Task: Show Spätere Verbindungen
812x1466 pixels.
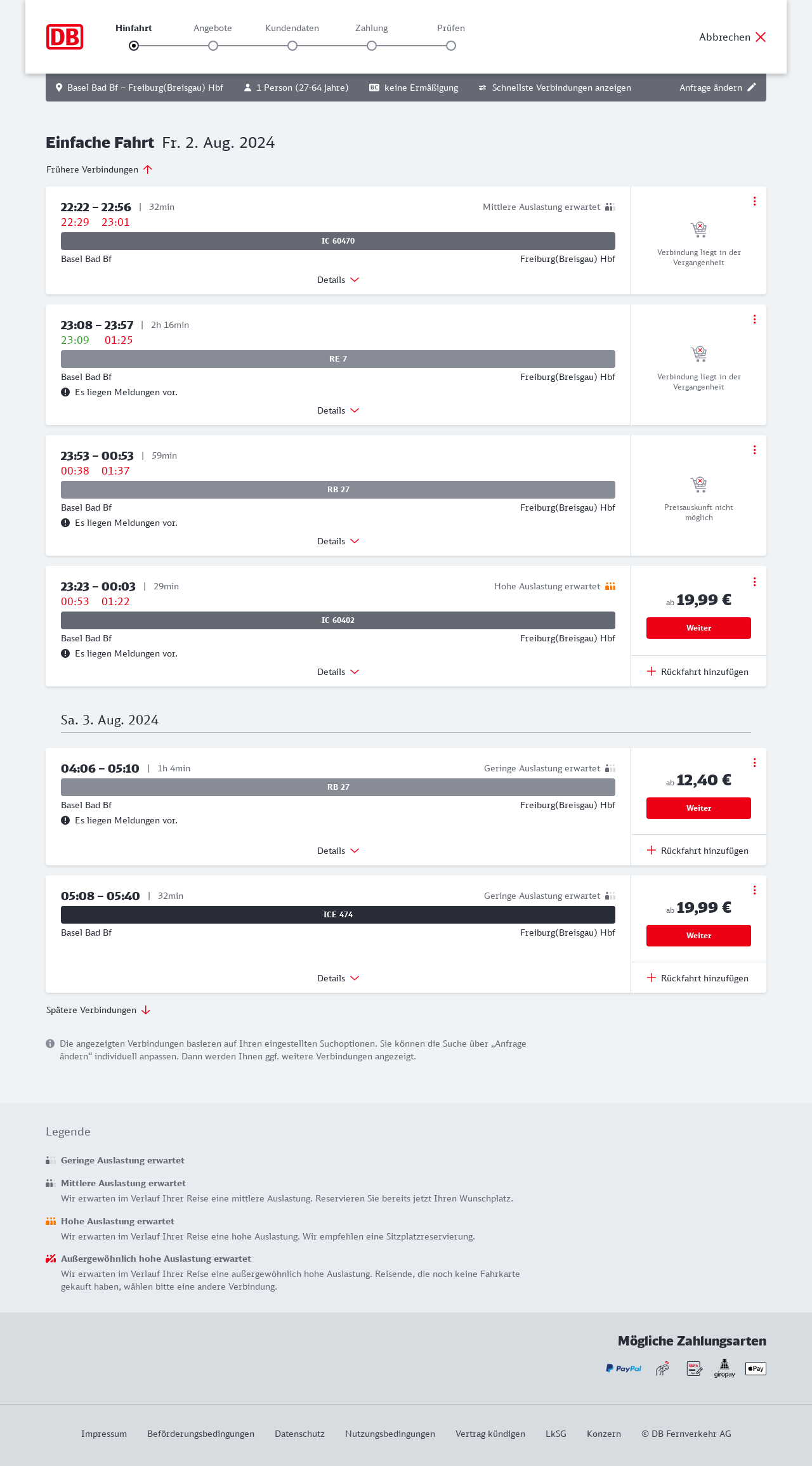Action: 98,1010
